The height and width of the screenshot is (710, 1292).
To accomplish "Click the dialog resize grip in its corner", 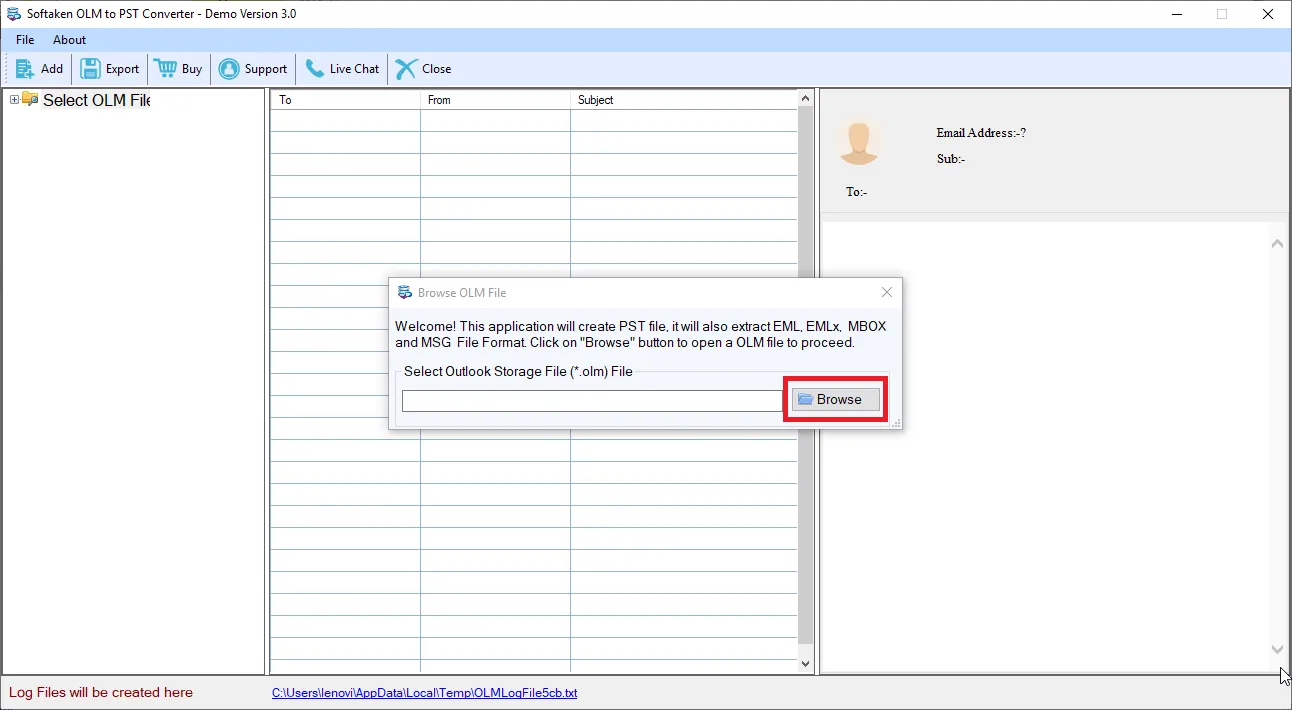I will pos(896,424).
